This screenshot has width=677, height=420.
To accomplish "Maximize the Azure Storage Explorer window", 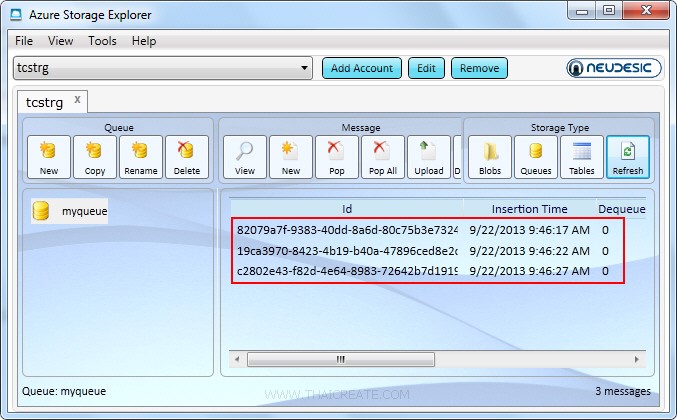I will tap(609, 11).
